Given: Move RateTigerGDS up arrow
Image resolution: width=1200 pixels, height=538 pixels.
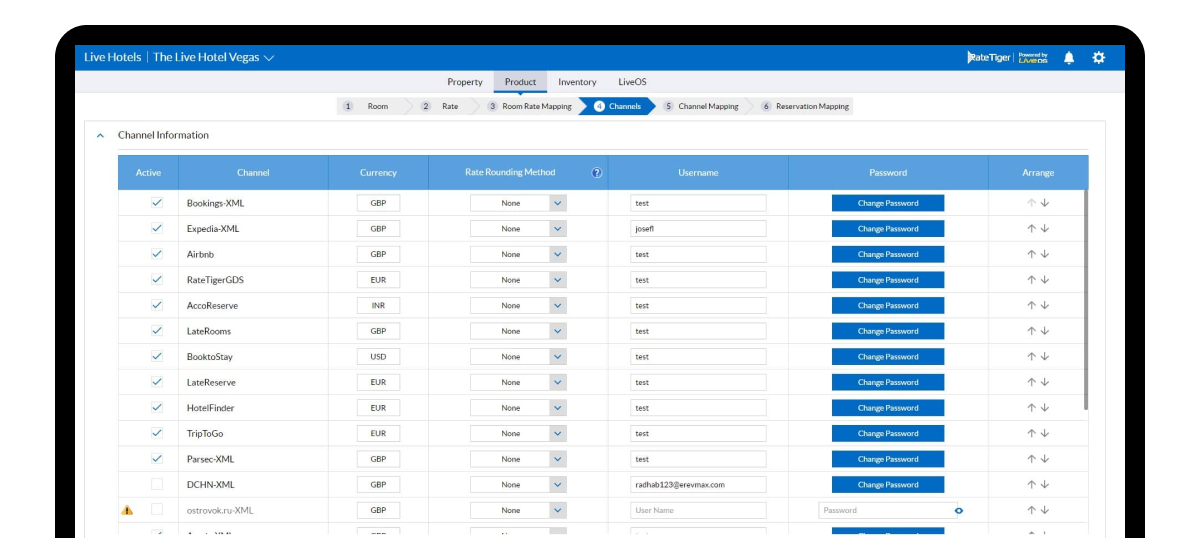Looking at the screenshot, I should coord(1031,280).
